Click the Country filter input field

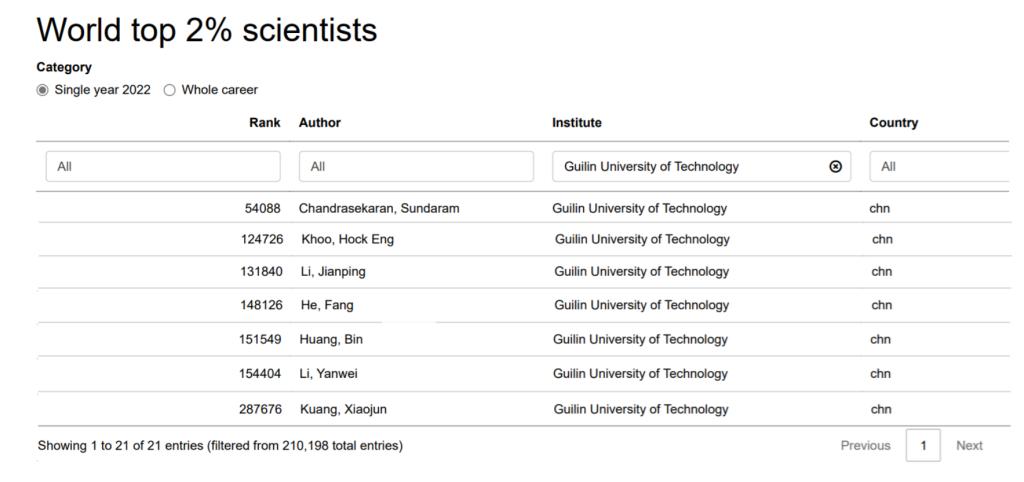940,167
